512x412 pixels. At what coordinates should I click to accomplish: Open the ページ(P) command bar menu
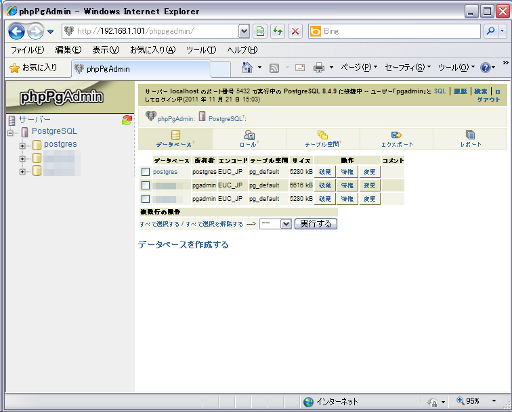(359, 68)
